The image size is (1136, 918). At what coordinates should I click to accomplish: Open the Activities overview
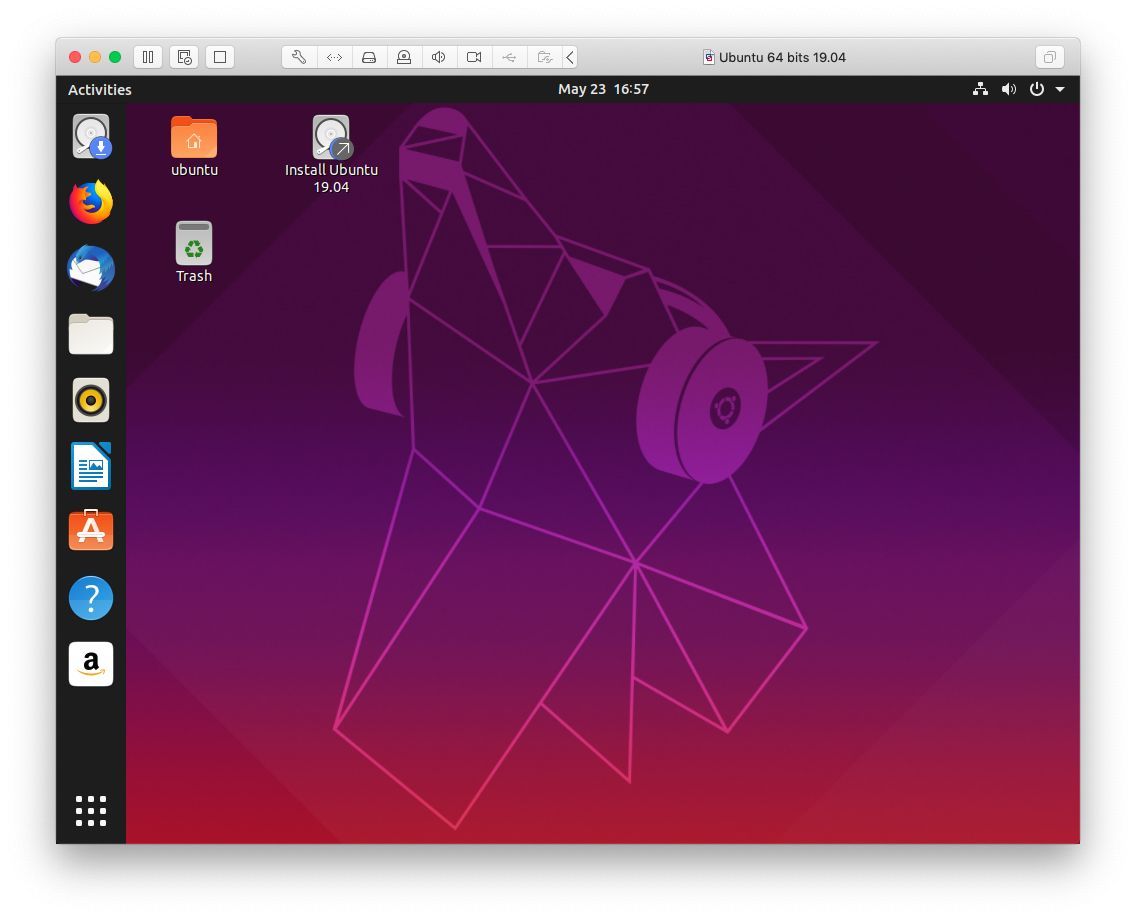tap(99, 89)
